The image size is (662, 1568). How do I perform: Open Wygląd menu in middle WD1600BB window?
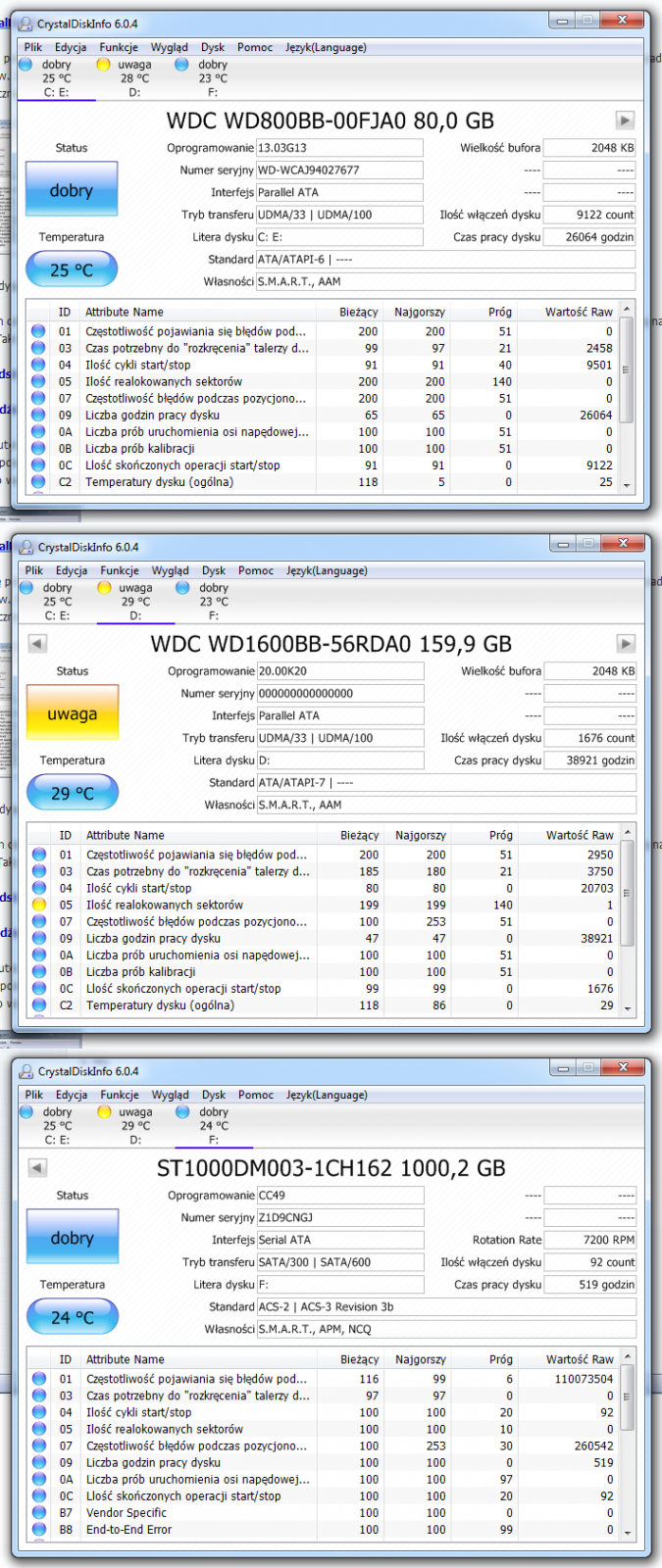click(x=171, y=570)
